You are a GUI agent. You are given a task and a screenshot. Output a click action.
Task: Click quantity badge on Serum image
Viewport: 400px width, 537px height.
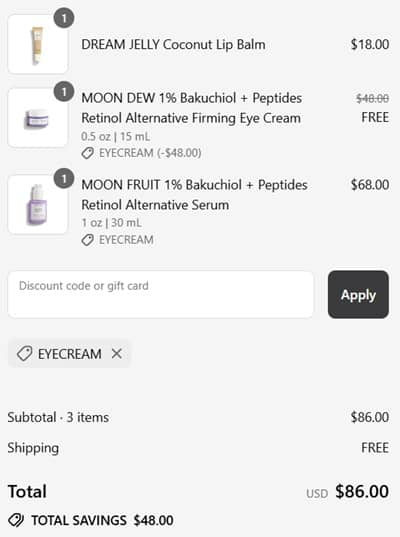(64, 178)
